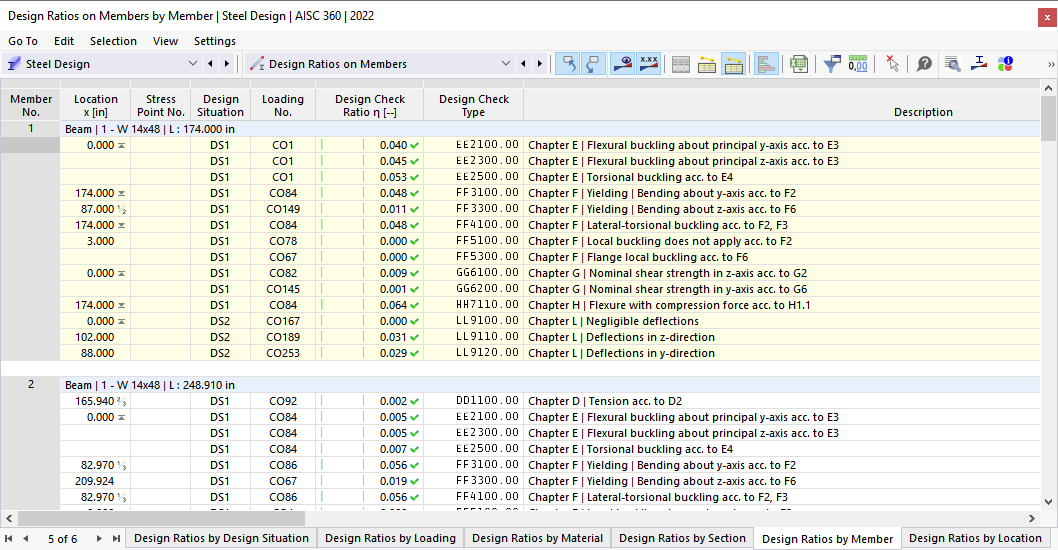1058x550 pixels.
Task: Toggle the highlighted yellow table-with-member icon
Action: coord(733,64)
